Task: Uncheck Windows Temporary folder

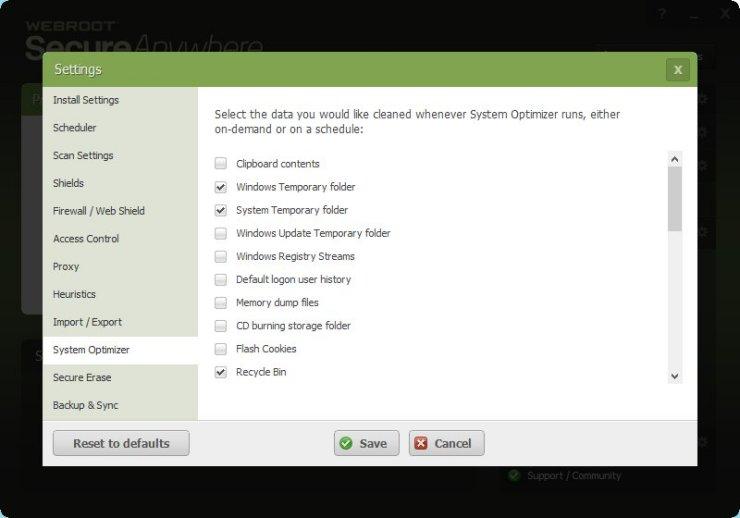Action: point(220,187)
